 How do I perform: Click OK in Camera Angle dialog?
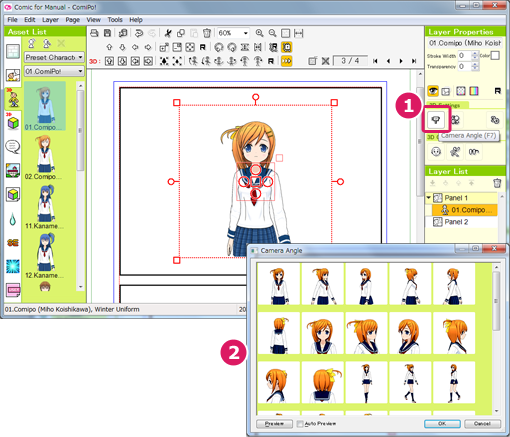pos(442,424)
